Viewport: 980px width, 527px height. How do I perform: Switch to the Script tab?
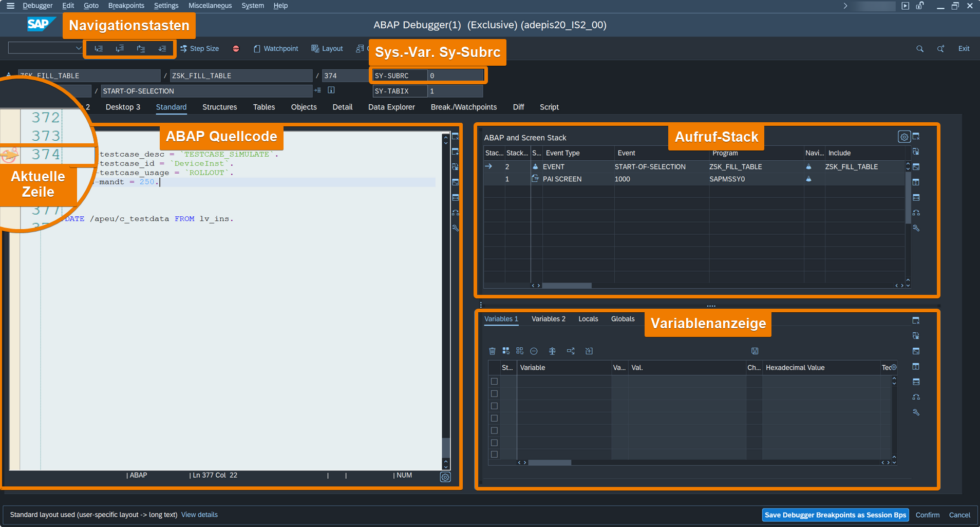point(549,107)
